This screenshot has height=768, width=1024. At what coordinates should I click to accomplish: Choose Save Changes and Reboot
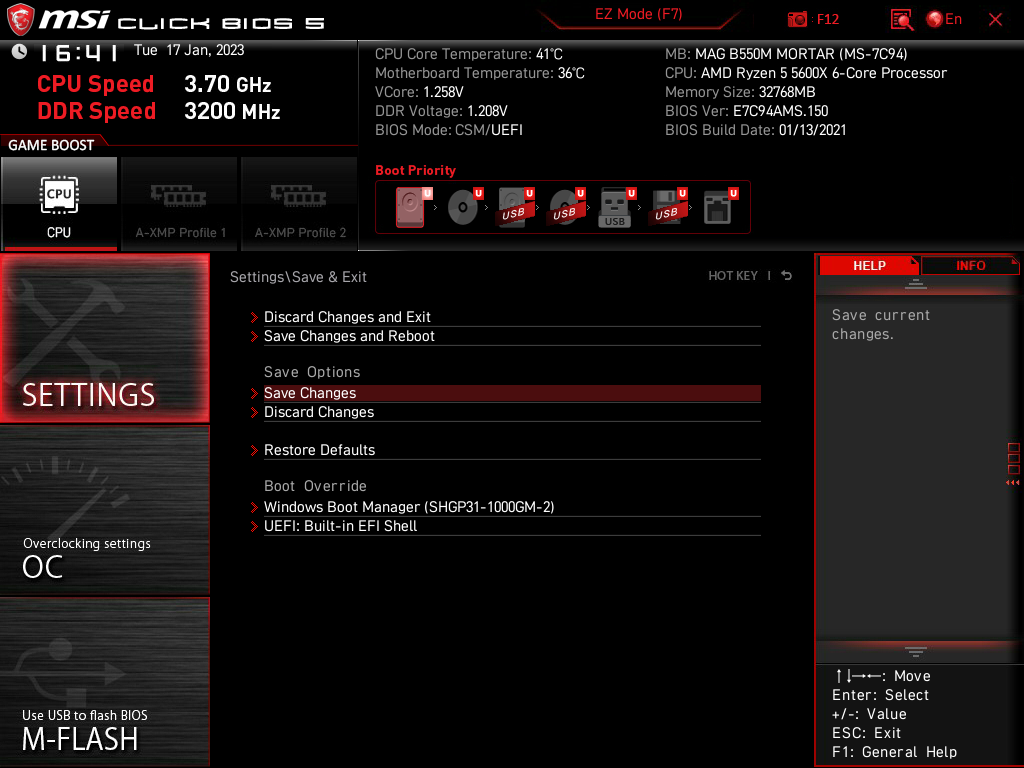click(512, 336)
